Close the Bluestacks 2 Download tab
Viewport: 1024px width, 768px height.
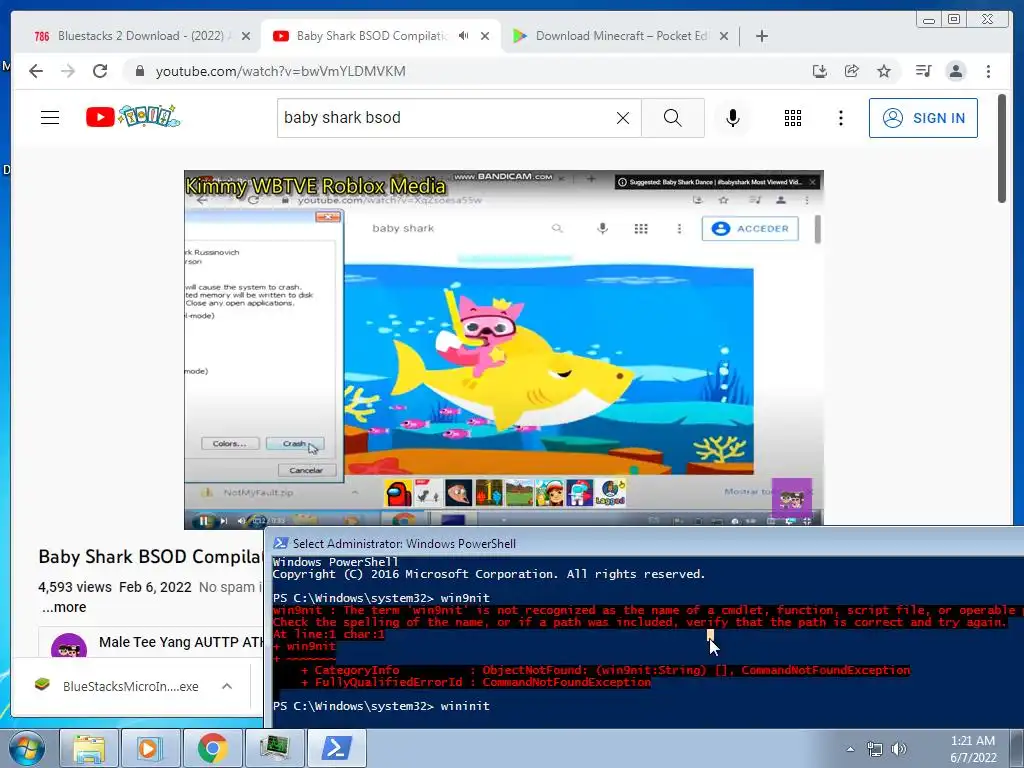[x=246, y=37]
